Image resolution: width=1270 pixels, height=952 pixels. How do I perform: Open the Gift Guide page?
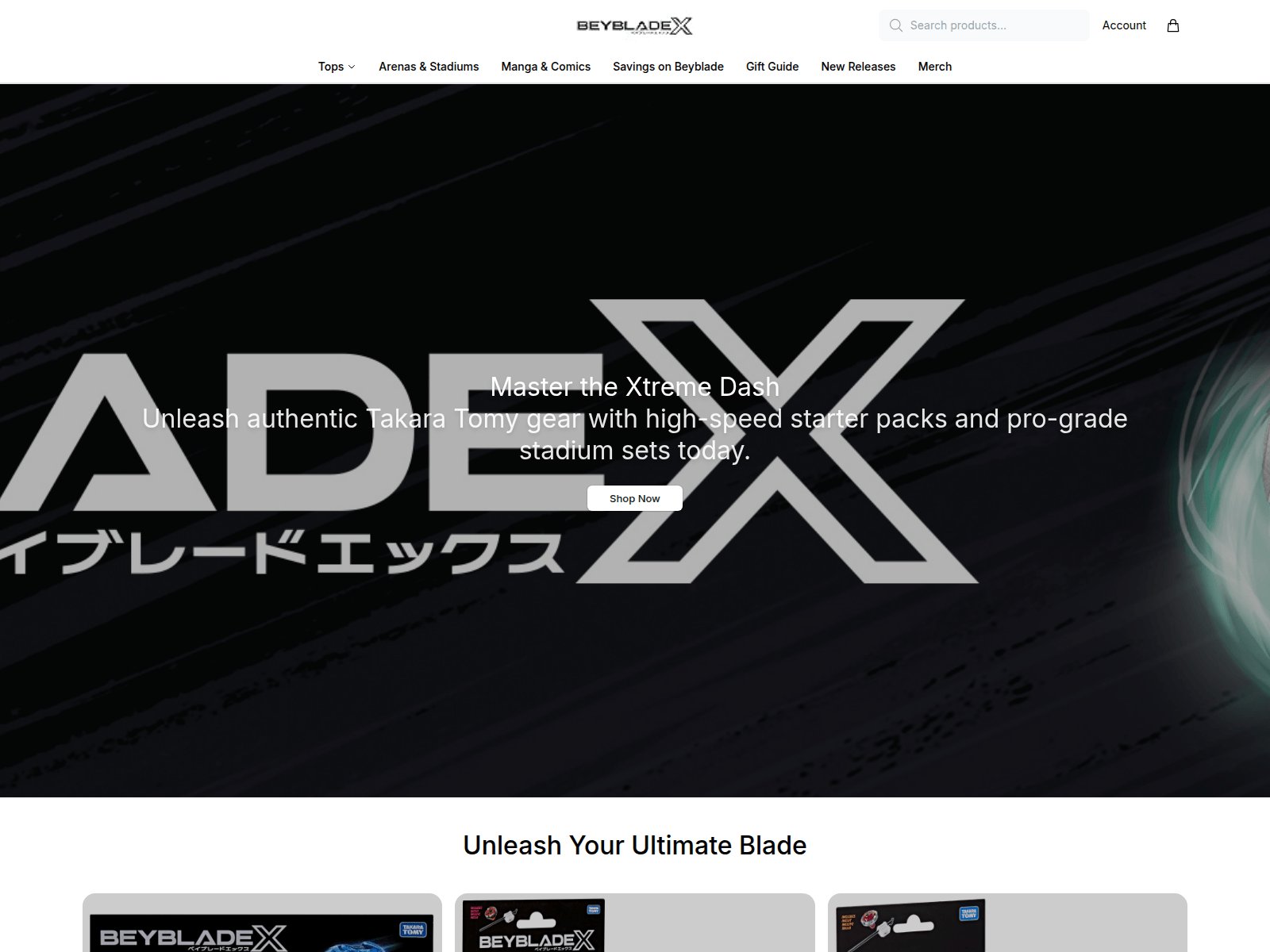772,67
